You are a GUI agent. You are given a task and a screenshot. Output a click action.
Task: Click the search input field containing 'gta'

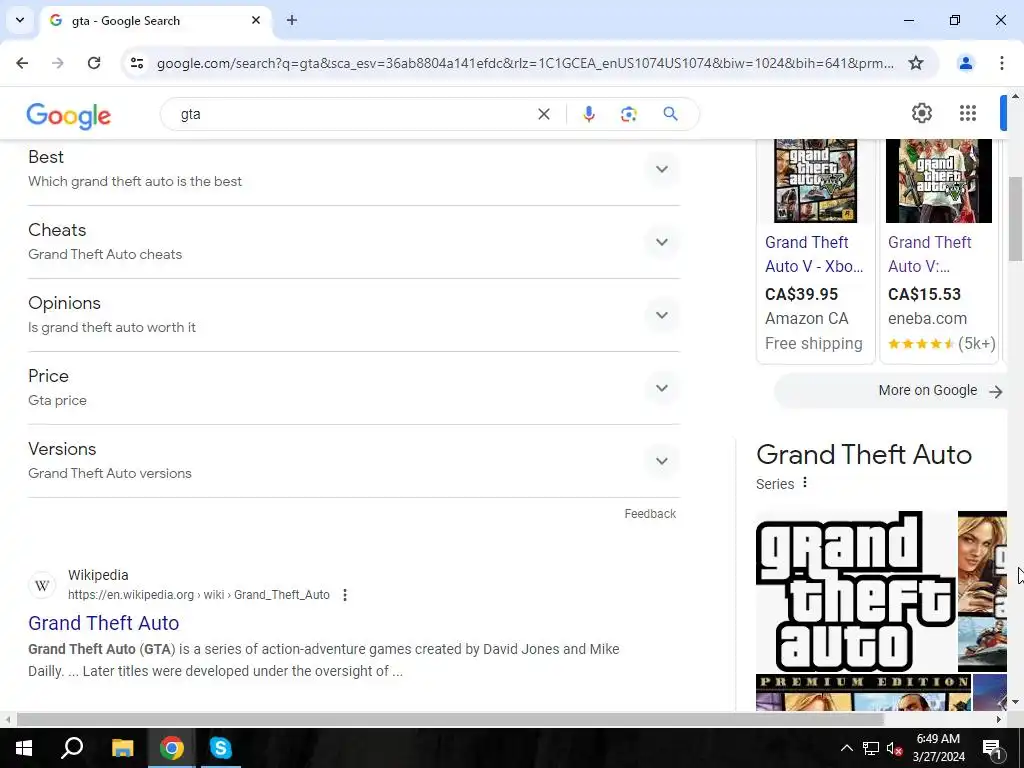(x=353, y=114)
